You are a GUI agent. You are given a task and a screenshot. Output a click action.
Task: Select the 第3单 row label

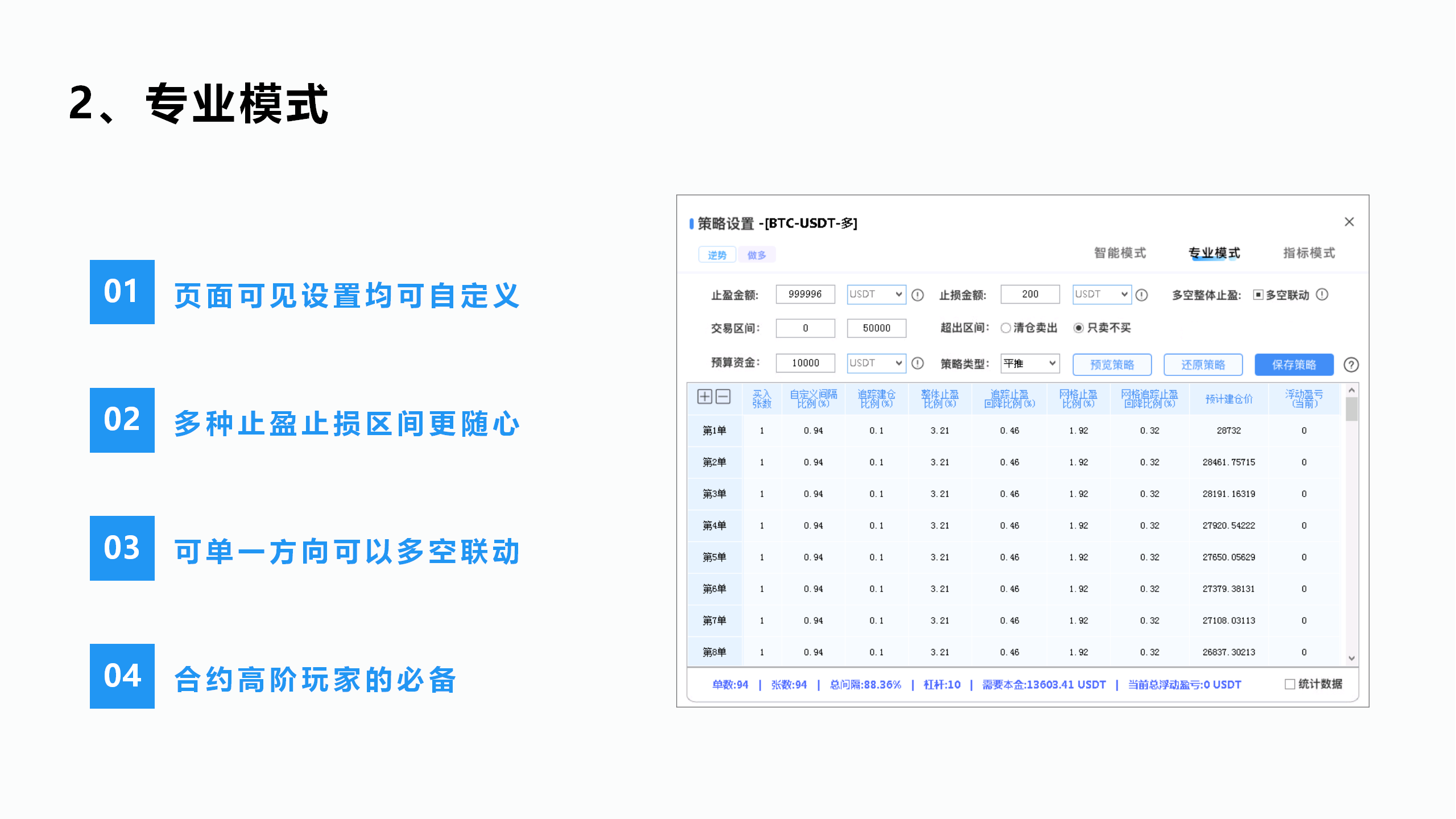714,494
